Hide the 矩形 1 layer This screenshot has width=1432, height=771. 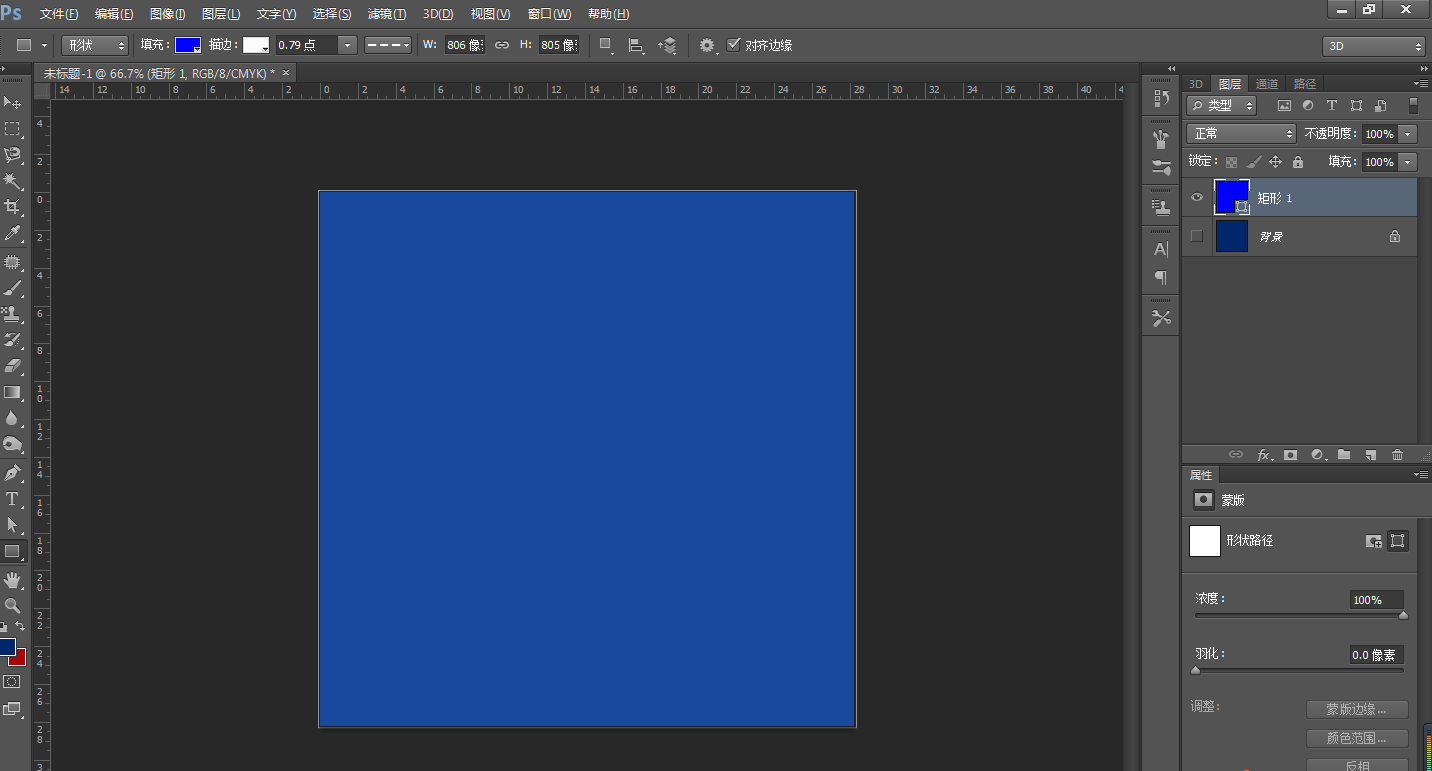point(1197,198)
